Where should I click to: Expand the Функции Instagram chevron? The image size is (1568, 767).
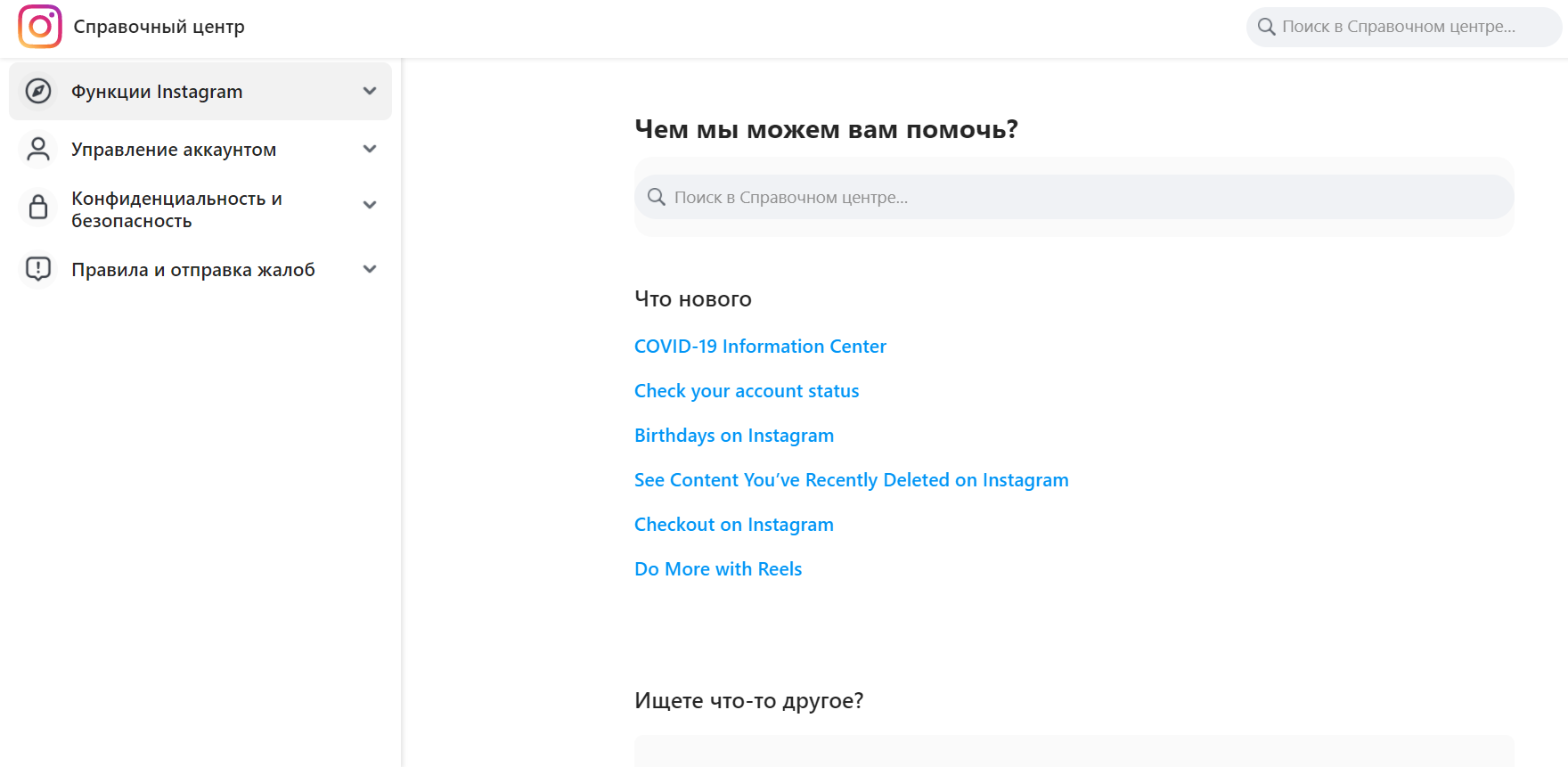(x=370, y=91)
